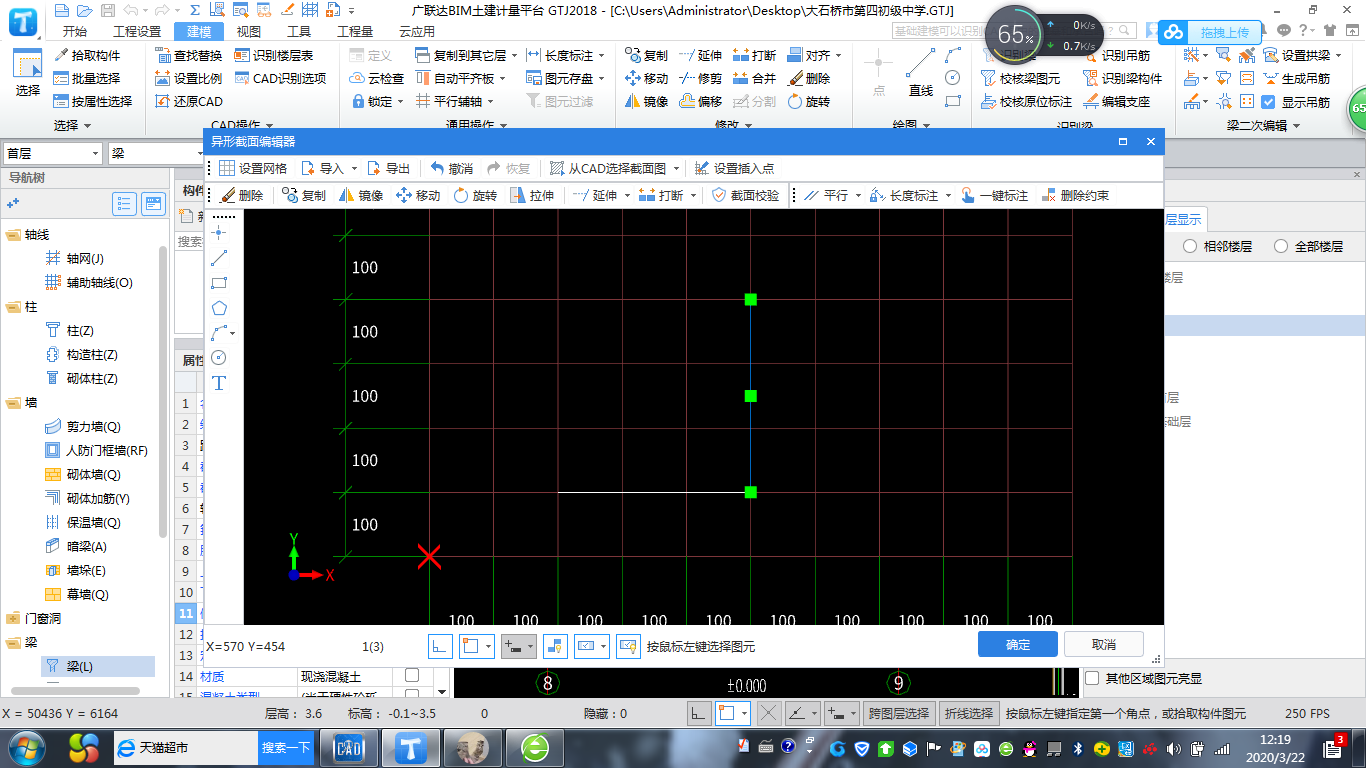This screenshot has height=768, width=1366.
Task: Open 平行 dropdown arrow in section editor
Action: pos(858,195)
